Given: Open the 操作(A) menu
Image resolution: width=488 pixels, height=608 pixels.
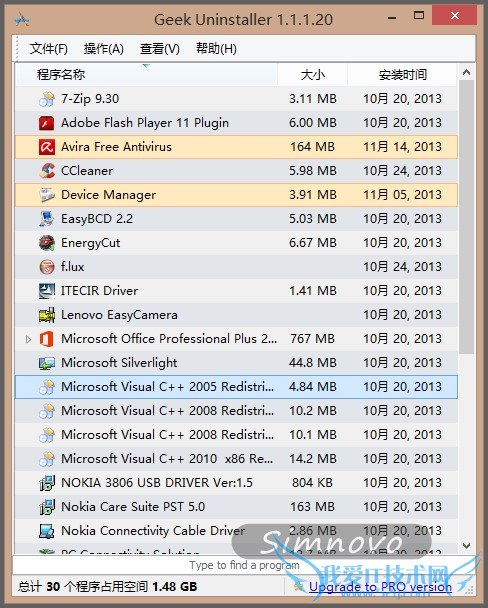Looking at the screenshot, I should (x=103, y=49).
